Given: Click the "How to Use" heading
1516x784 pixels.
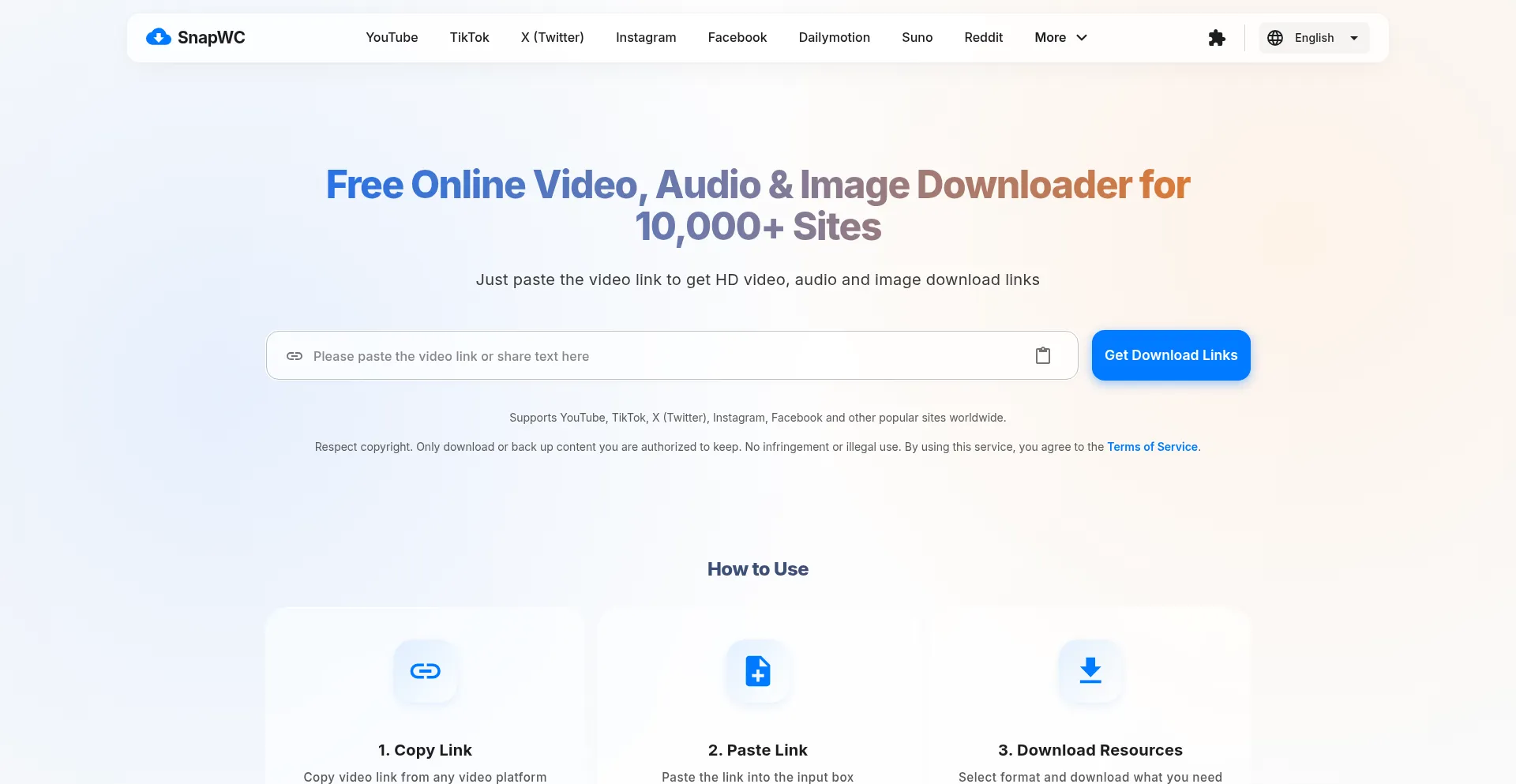Looking at the screenshot, I should [758, 569].
